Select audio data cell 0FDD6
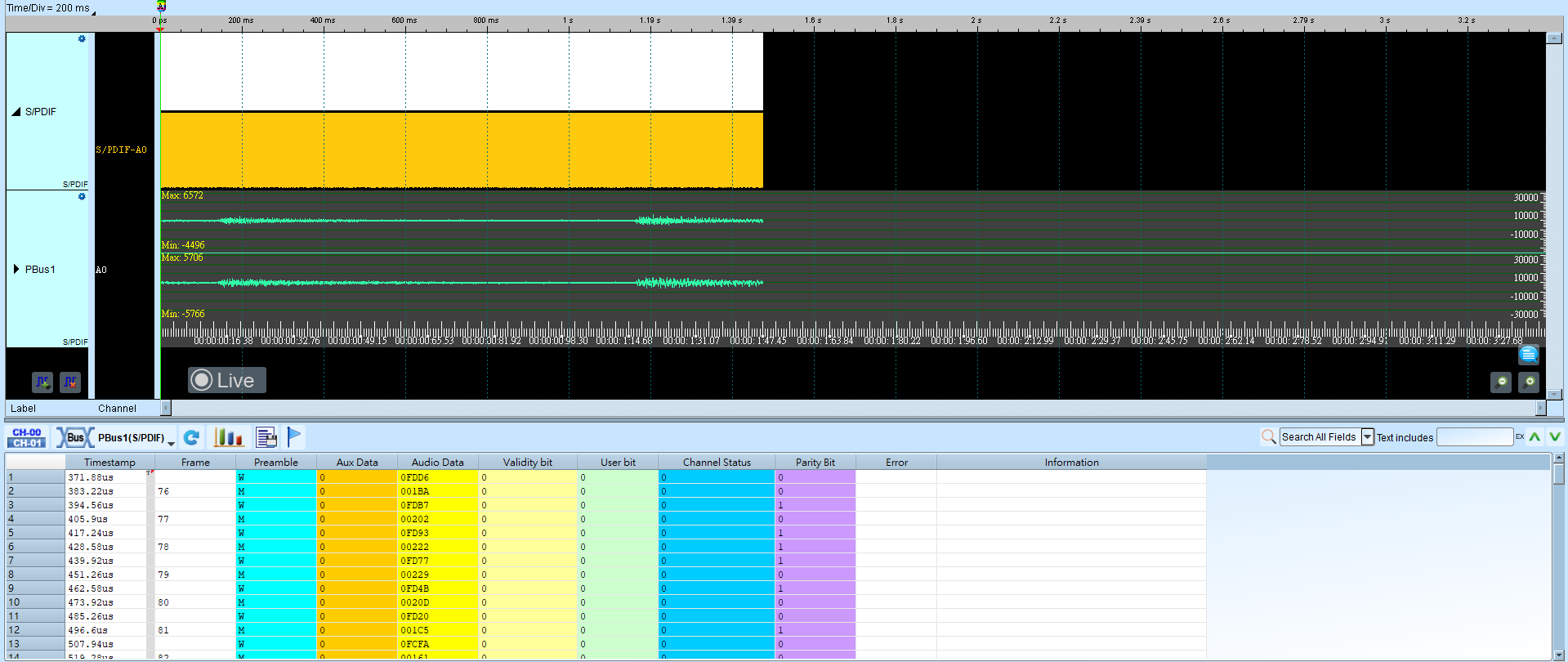Image resolution: width=1568 pixels, height=662 pixels. point(437,477)
